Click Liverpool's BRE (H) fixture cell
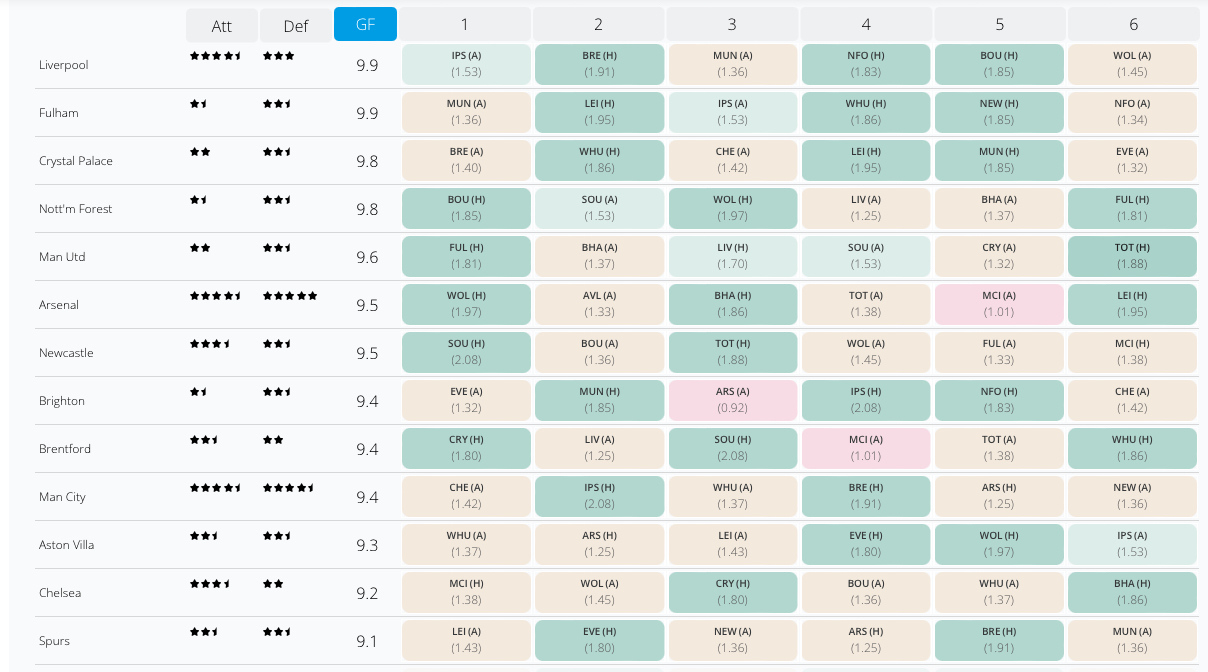Screen dimensions: 1208x672 pos(599,64)
